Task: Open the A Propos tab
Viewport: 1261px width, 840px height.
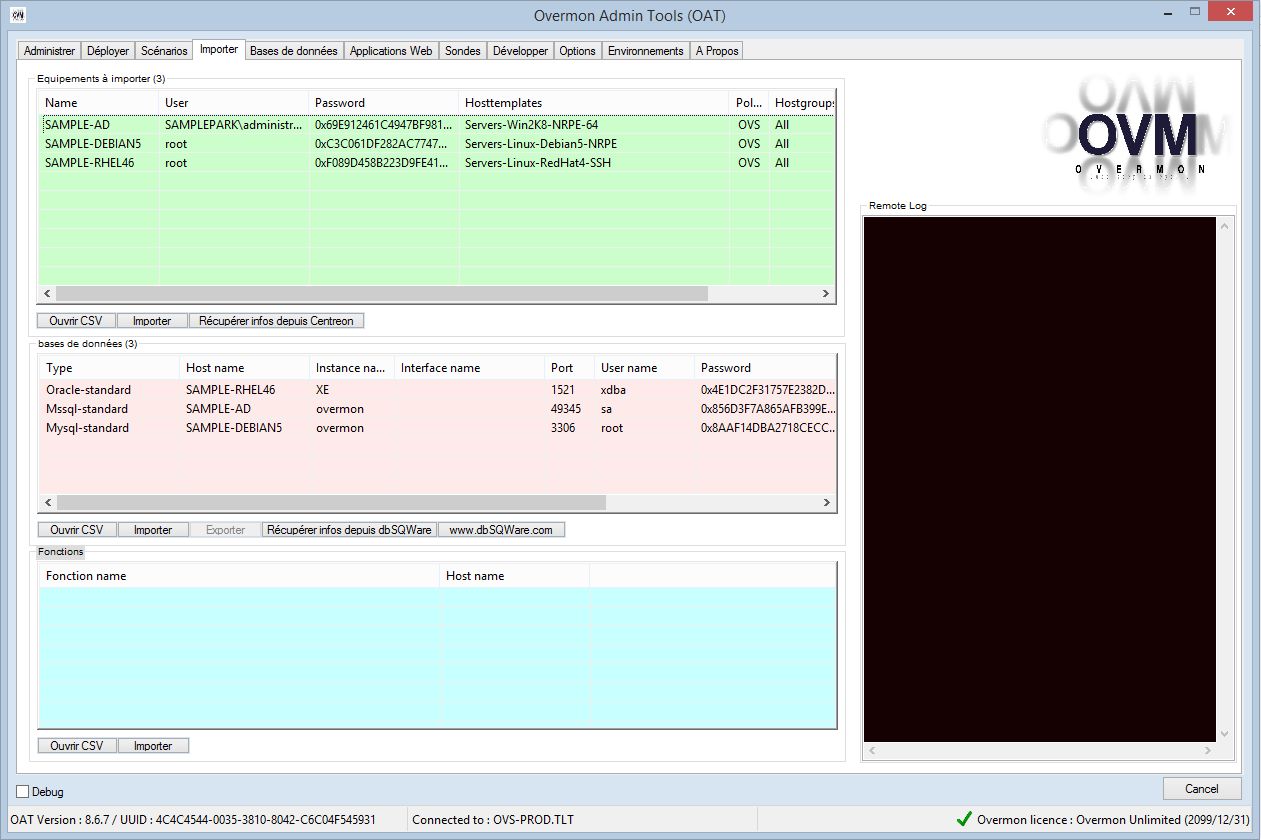Action: (x=717, y=51)
